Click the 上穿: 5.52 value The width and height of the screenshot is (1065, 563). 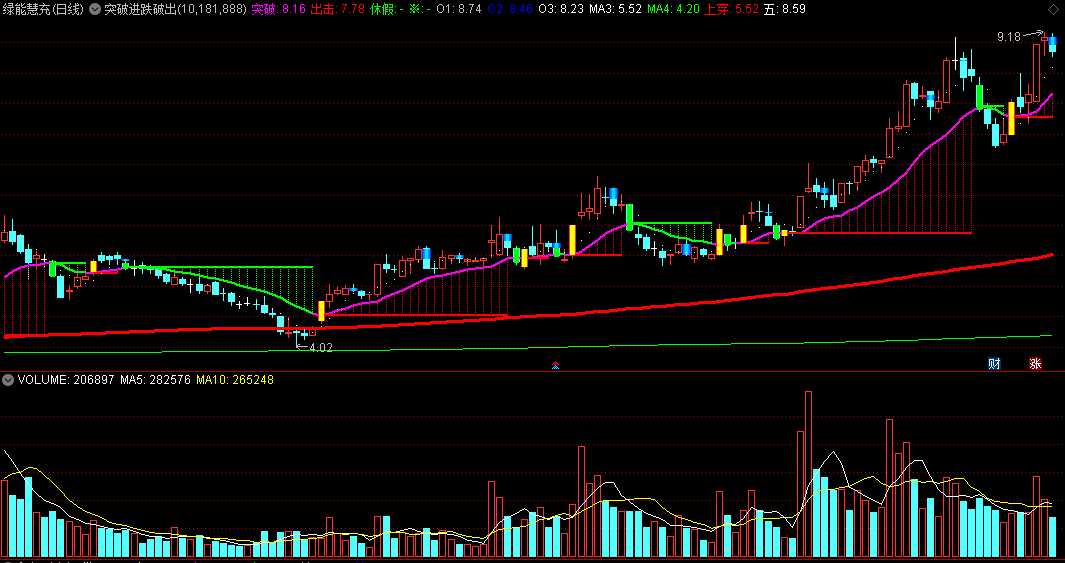(732, 10)
